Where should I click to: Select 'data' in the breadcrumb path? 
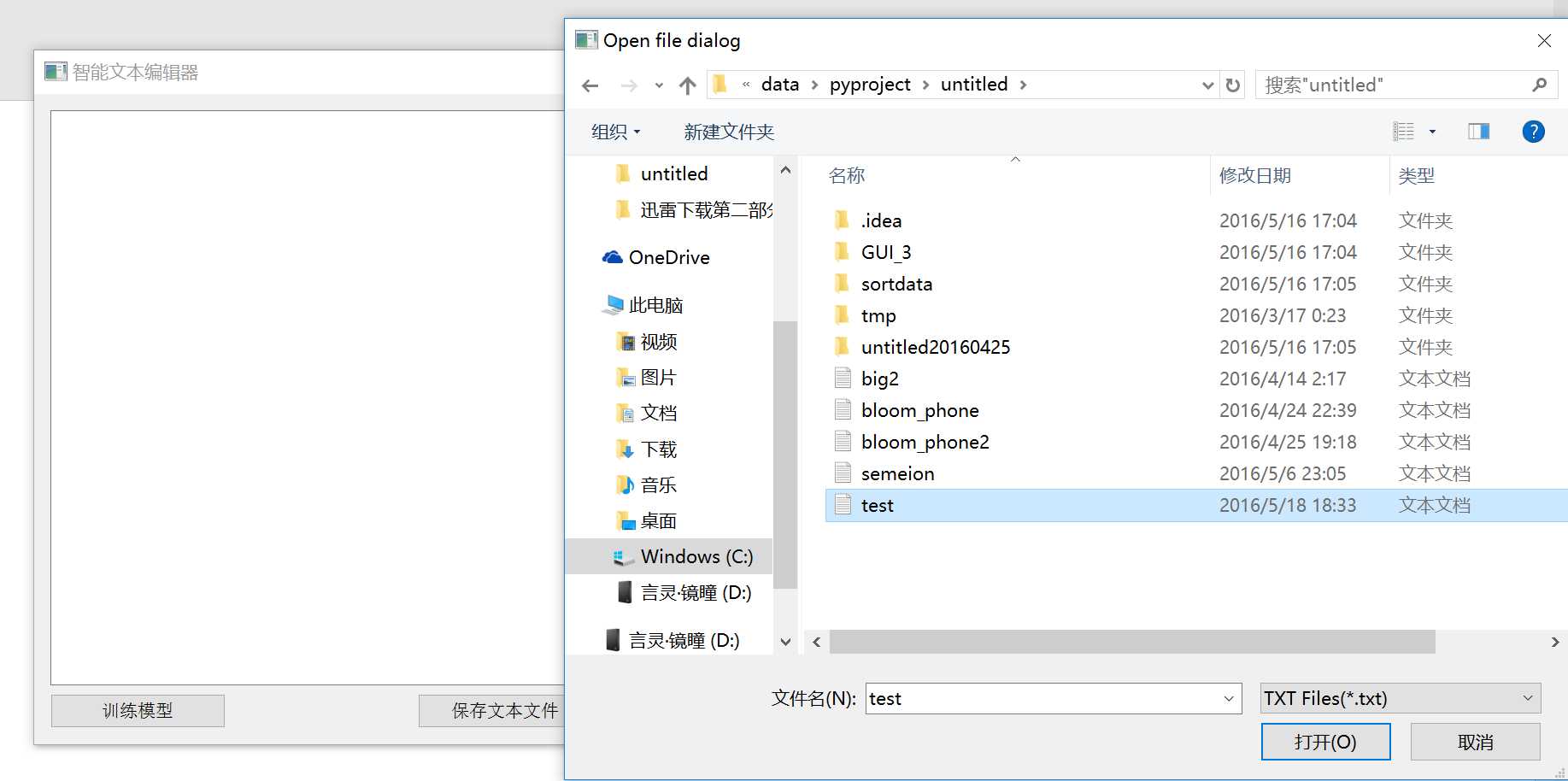point(780,85)
